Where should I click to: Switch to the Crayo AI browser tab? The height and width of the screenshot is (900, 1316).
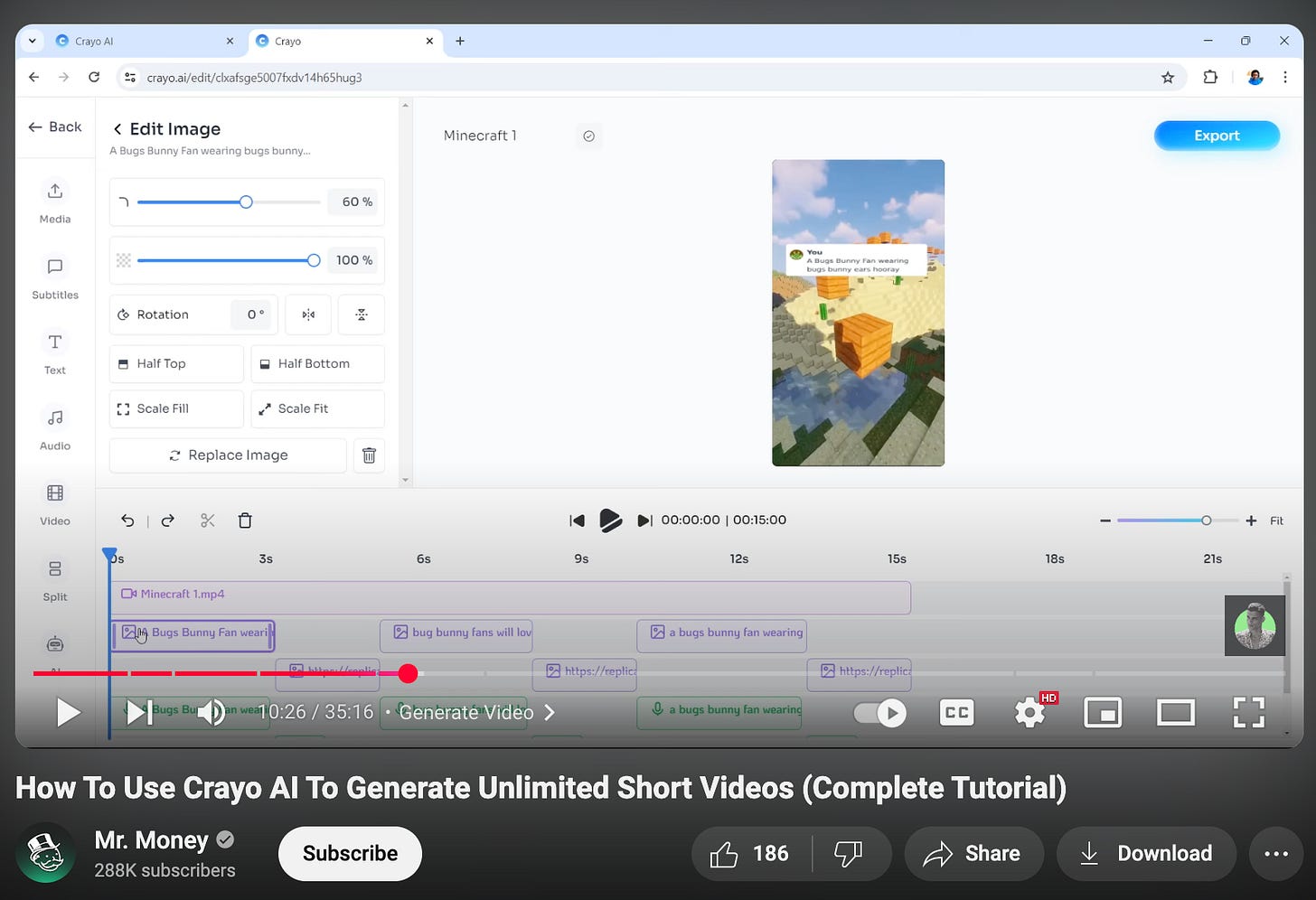pyautogui.click(x=143, y=41)
